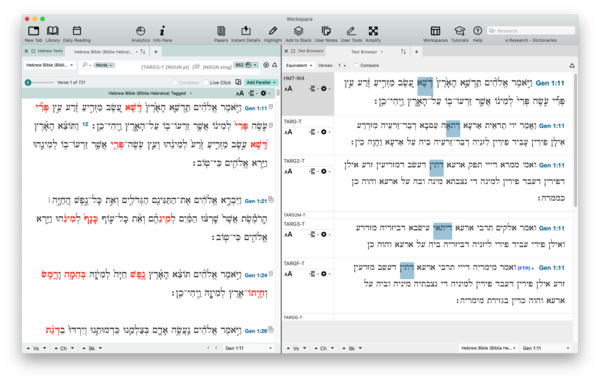
Task: Click Gen 1:11 reference in HMT-W4 row
Action: coord(549,83)
